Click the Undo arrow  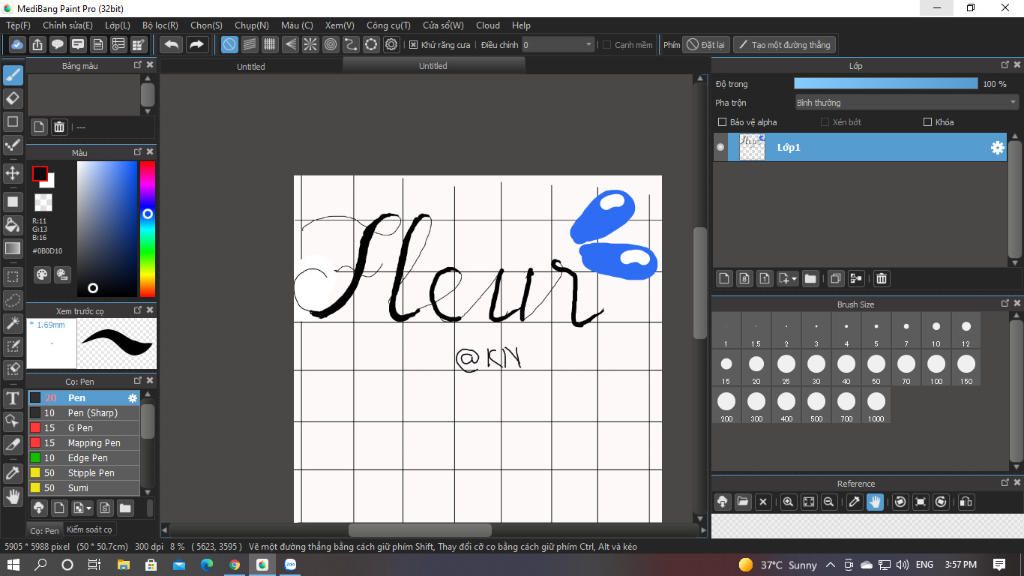click(x=171, y=44)
